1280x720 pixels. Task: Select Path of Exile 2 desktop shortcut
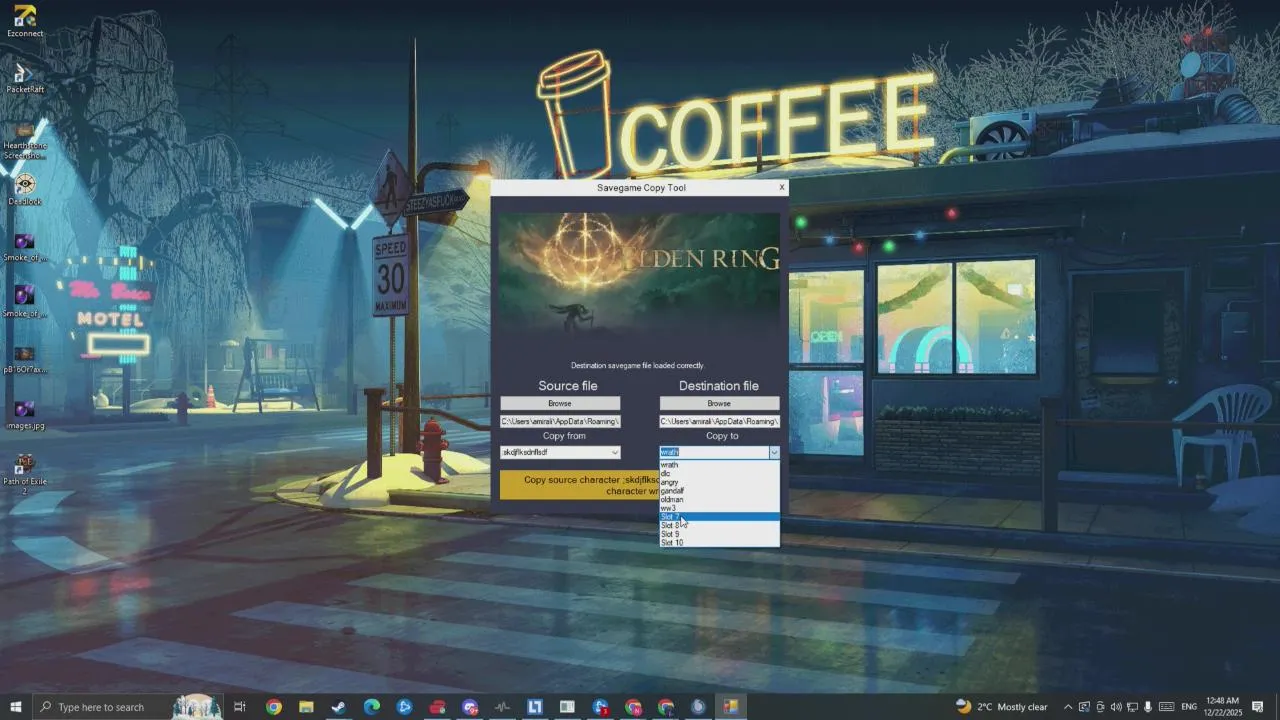click(x=25, y=473)
